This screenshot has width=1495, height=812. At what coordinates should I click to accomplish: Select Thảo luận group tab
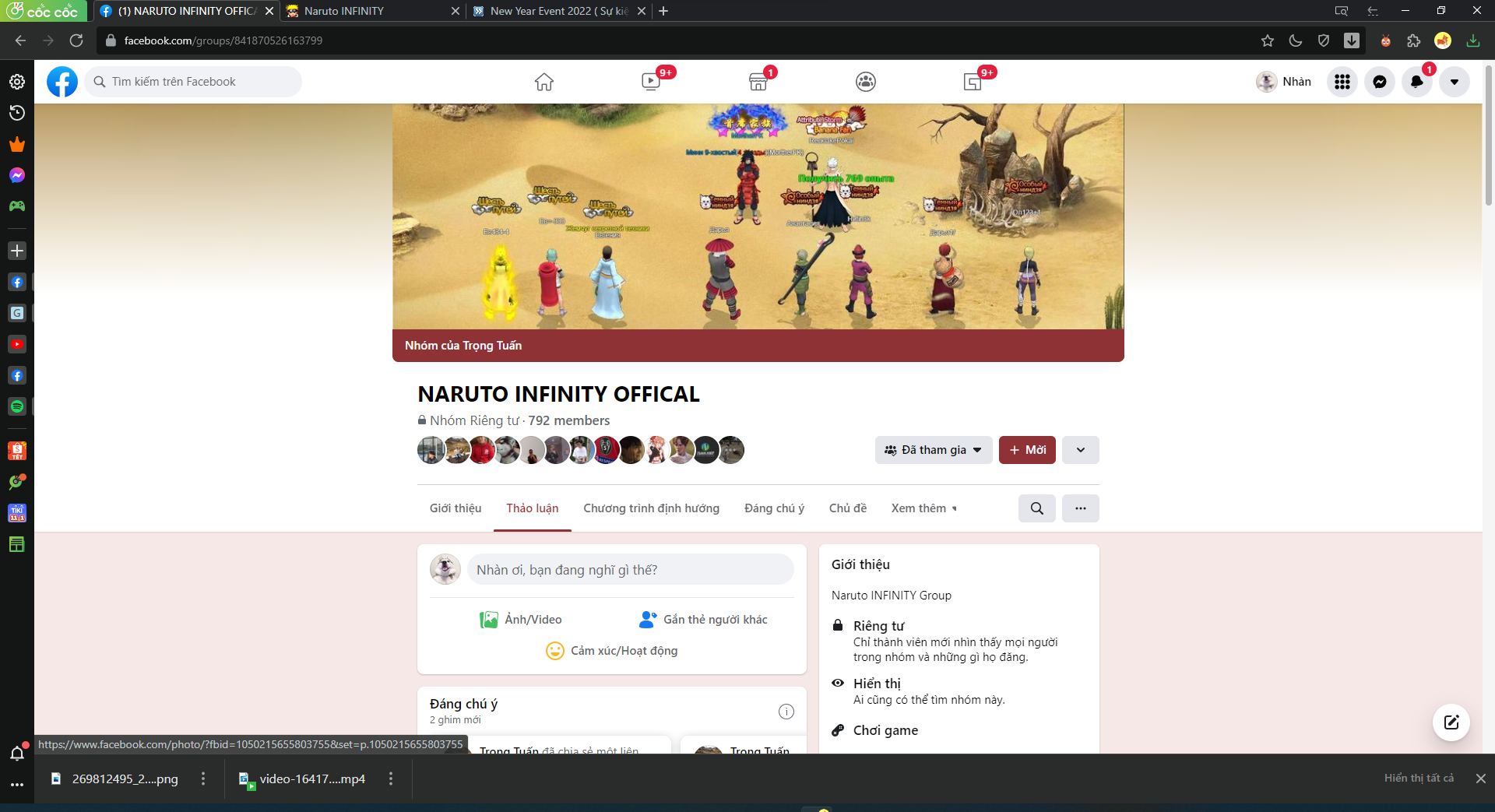(533, 508)
